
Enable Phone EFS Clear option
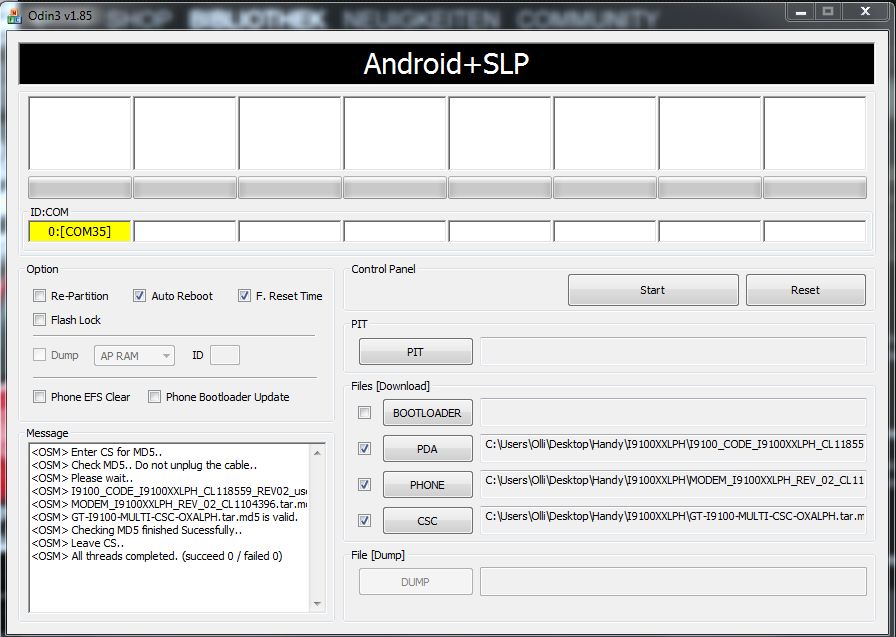click(39, 397)
